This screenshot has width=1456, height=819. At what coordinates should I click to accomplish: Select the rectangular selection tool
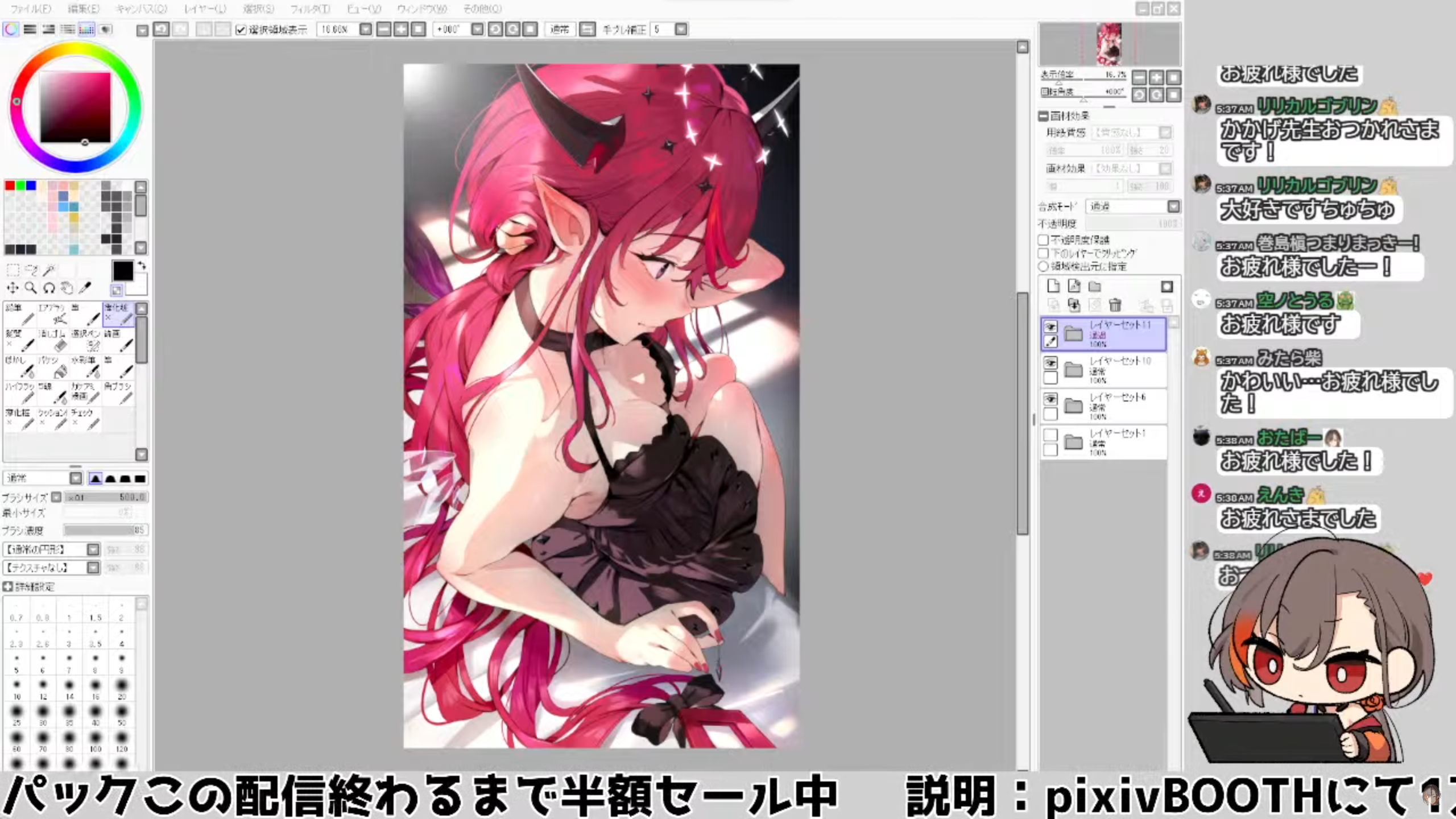[x=13, y=270]
